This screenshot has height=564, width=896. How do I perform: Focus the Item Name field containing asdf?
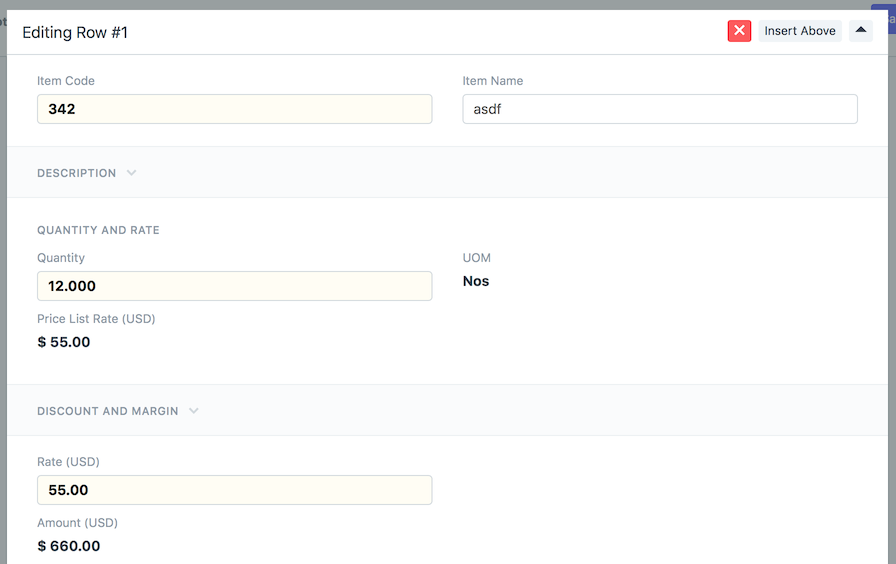click(x=659, y=109)
